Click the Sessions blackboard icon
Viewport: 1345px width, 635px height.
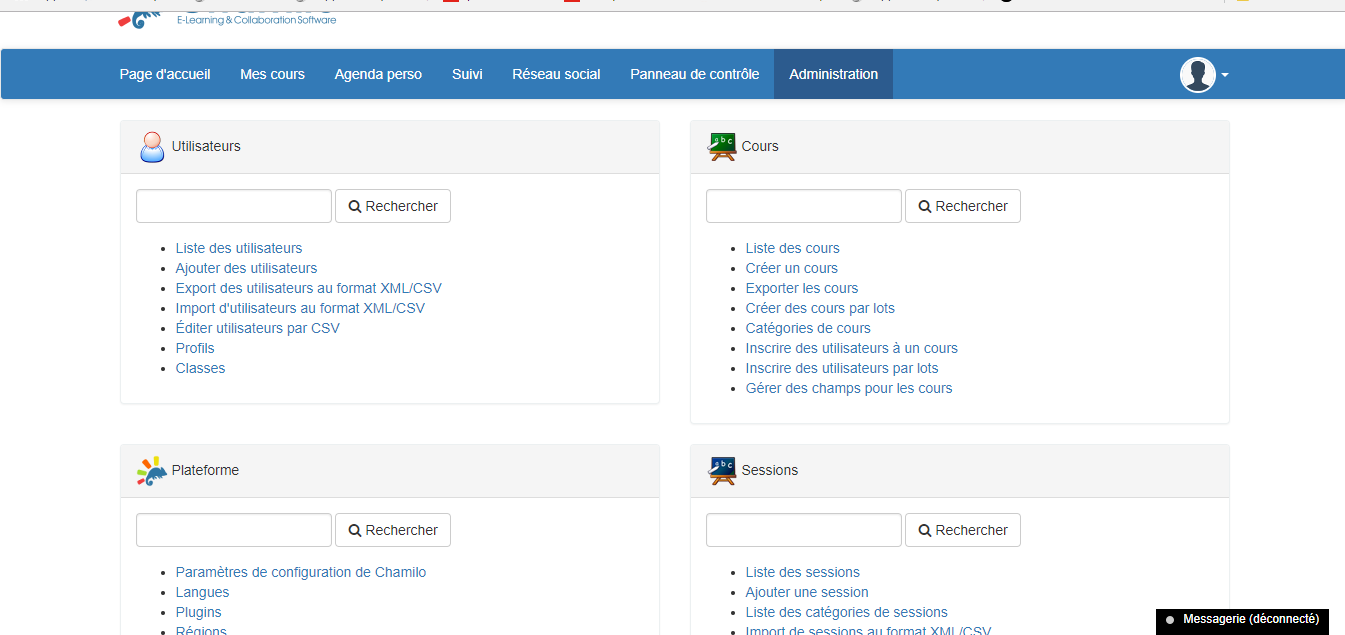click(x=721, y=471)
